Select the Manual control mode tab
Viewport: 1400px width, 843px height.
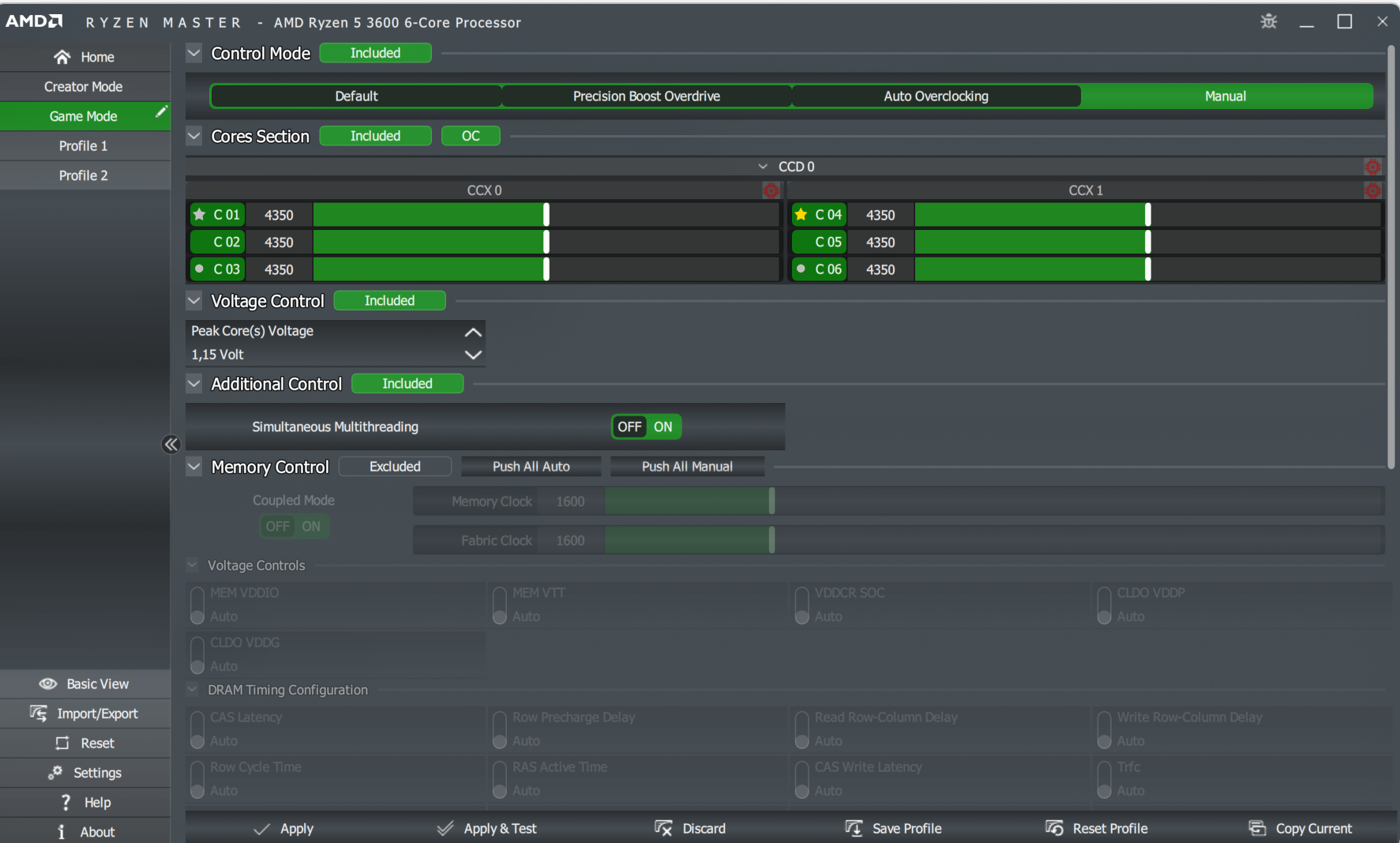[x=1225, y=96]
